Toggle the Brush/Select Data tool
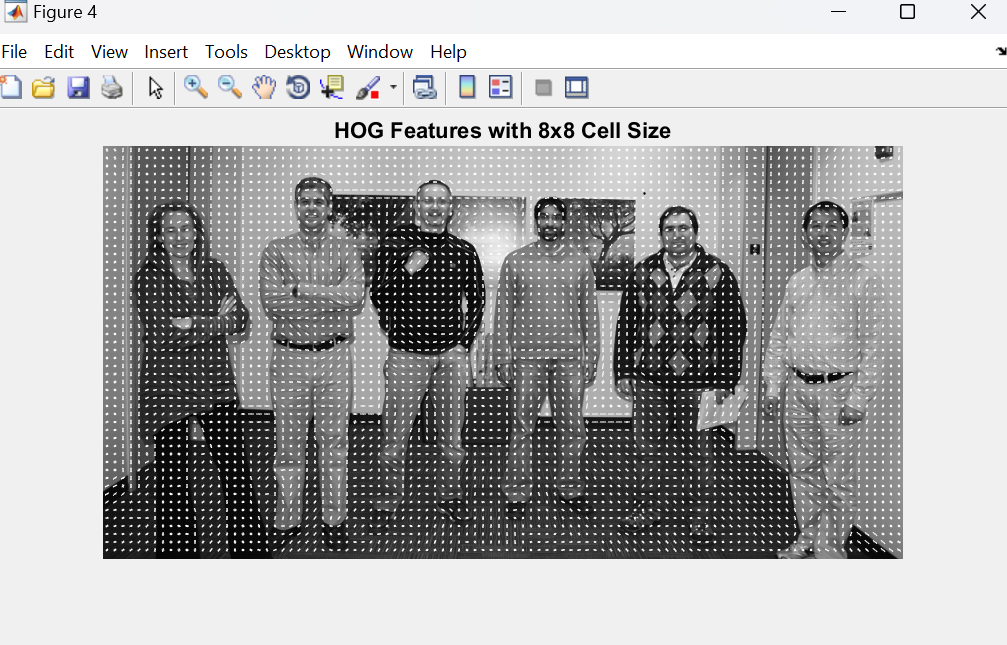 click(x=368, y=87)
